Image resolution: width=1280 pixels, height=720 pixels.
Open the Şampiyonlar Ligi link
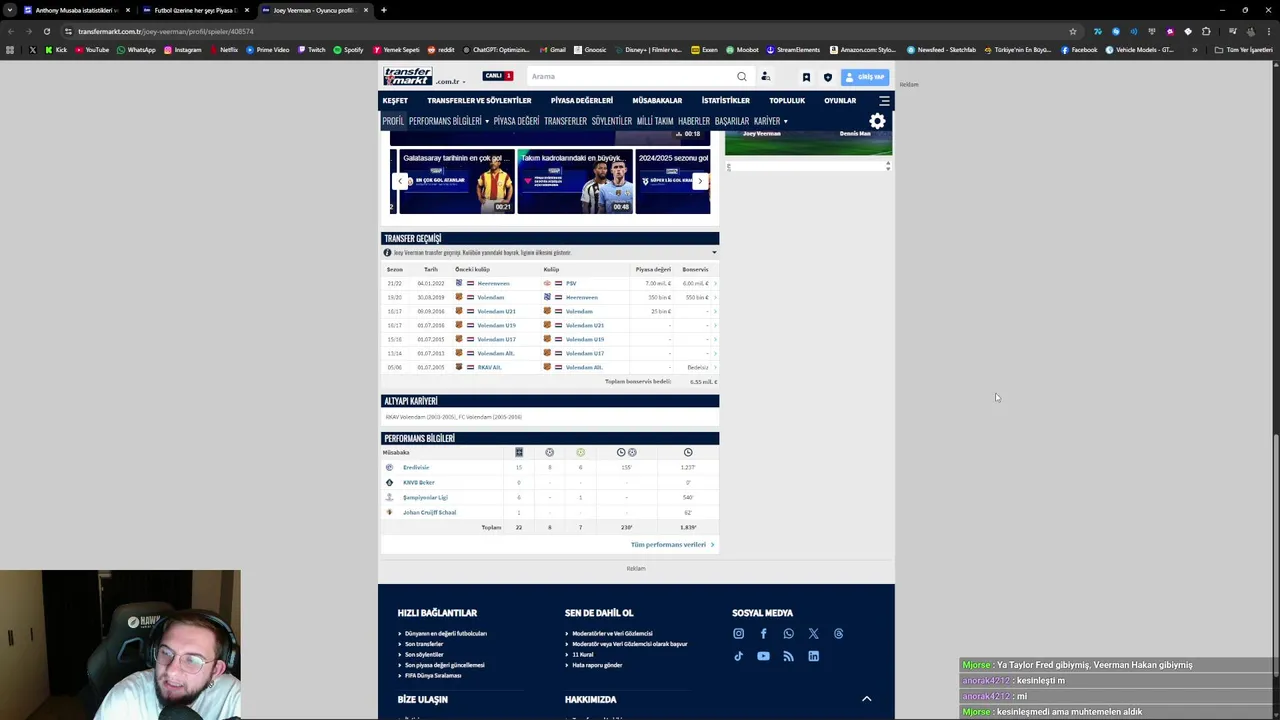425,497
